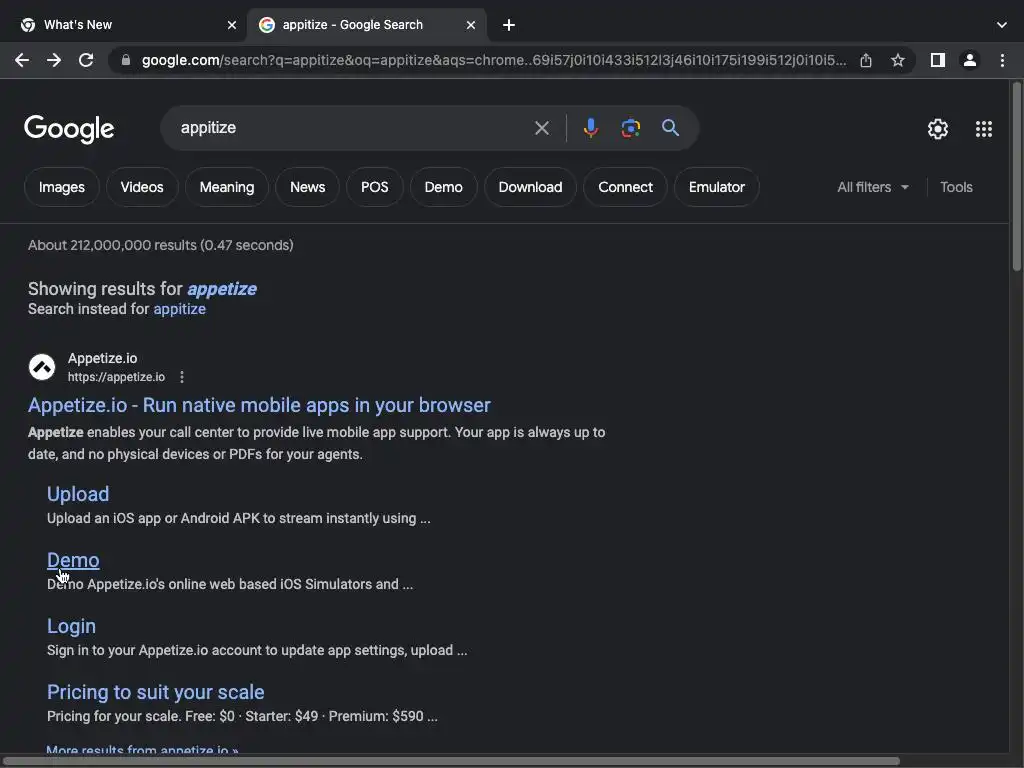Open the corrected appetize spelling link
This screenshot has width=1024, height=768.
(x=222, y=289)
